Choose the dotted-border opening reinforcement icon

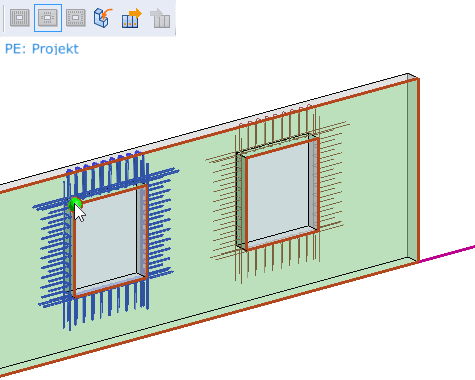coord(76,18)
